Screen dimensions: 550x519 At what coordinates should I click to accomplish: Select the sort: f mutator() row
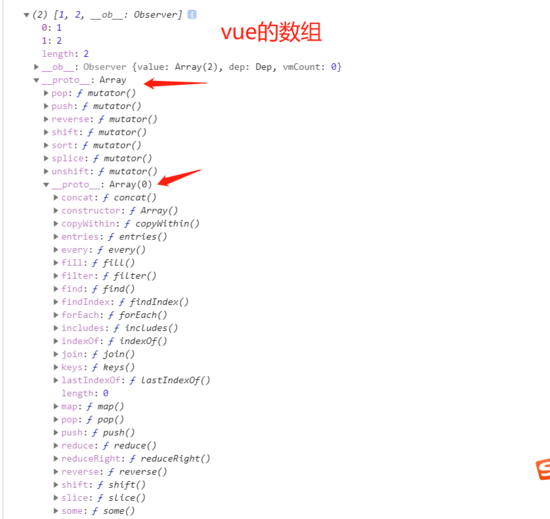click(92, 145)
